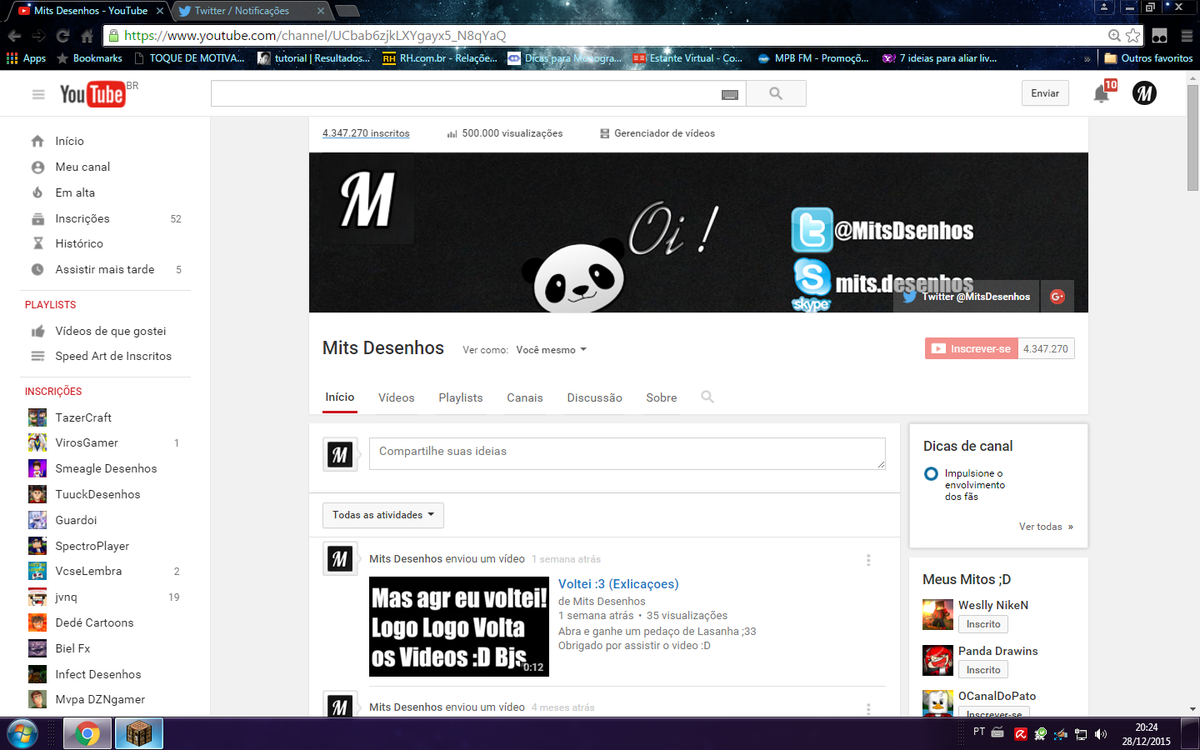Open the YouTube hamburger guide menu
Screen dimensions: 1200x750
pos(38,95)
